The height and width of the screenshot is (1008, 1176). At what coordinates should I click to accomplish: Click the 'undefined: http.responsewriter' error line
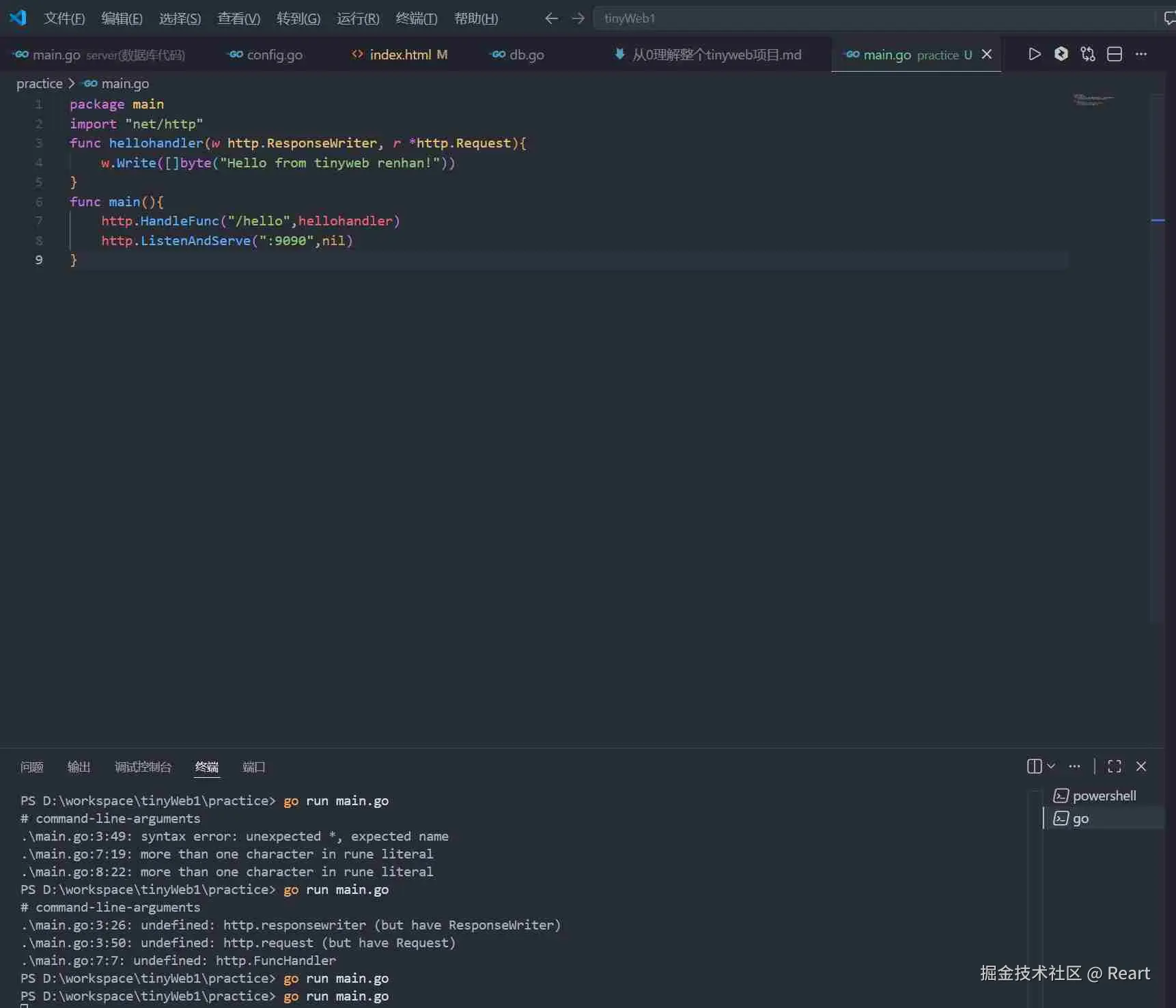point(290,925)
